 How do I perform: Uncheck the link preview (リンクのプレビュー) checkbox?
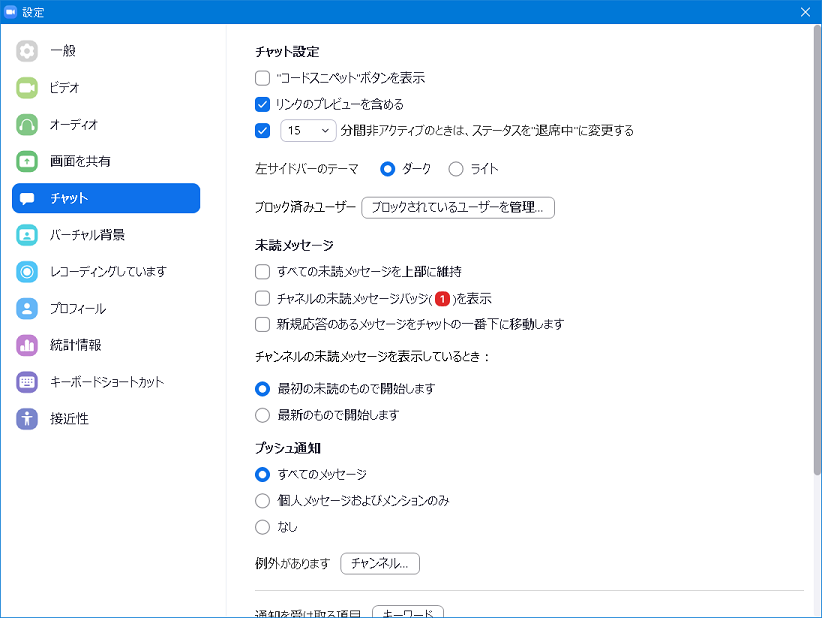click(x=263, y=104)
